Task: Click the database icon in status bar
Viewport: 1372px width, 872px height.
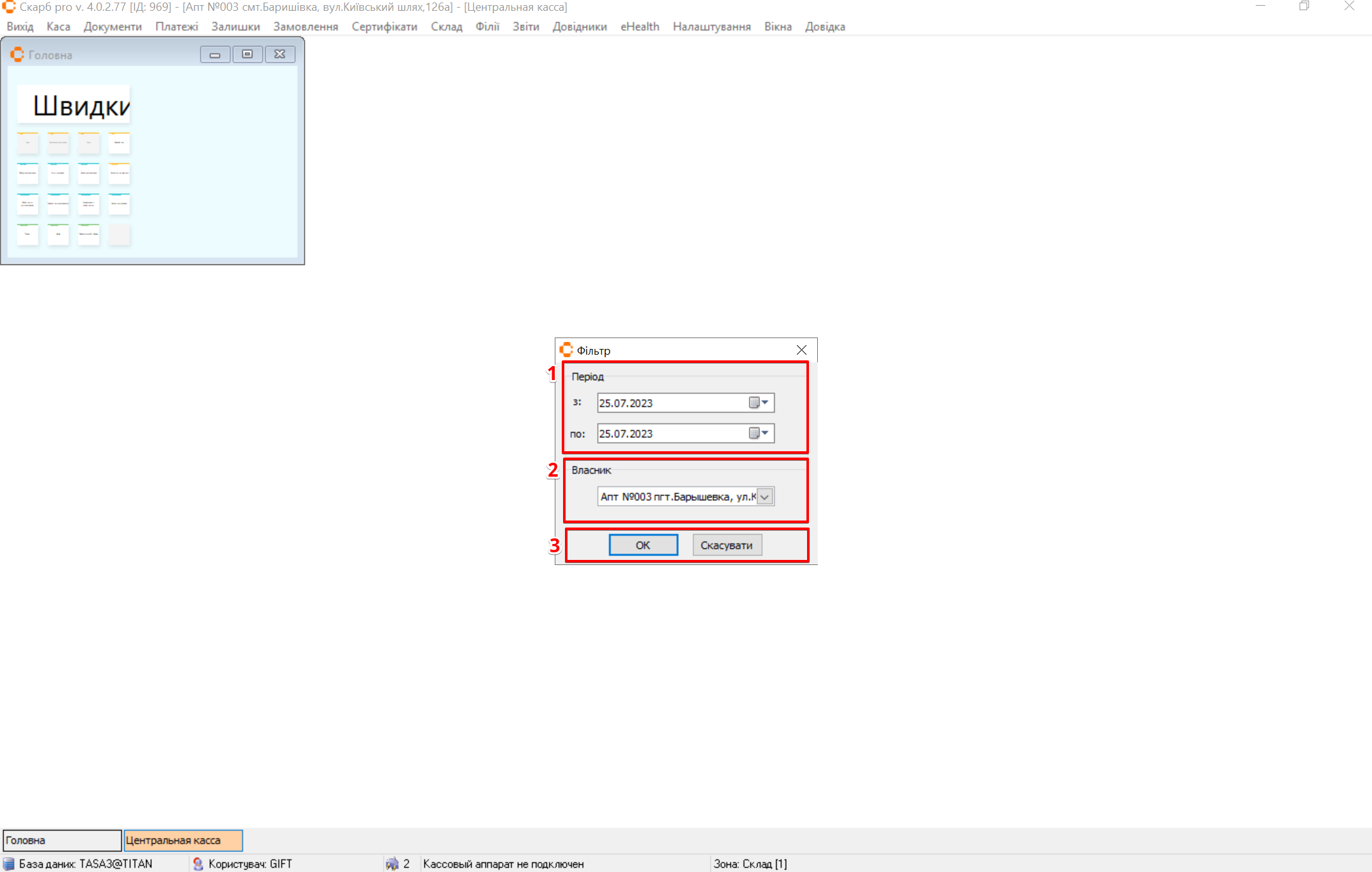Action: pos(9,864)
